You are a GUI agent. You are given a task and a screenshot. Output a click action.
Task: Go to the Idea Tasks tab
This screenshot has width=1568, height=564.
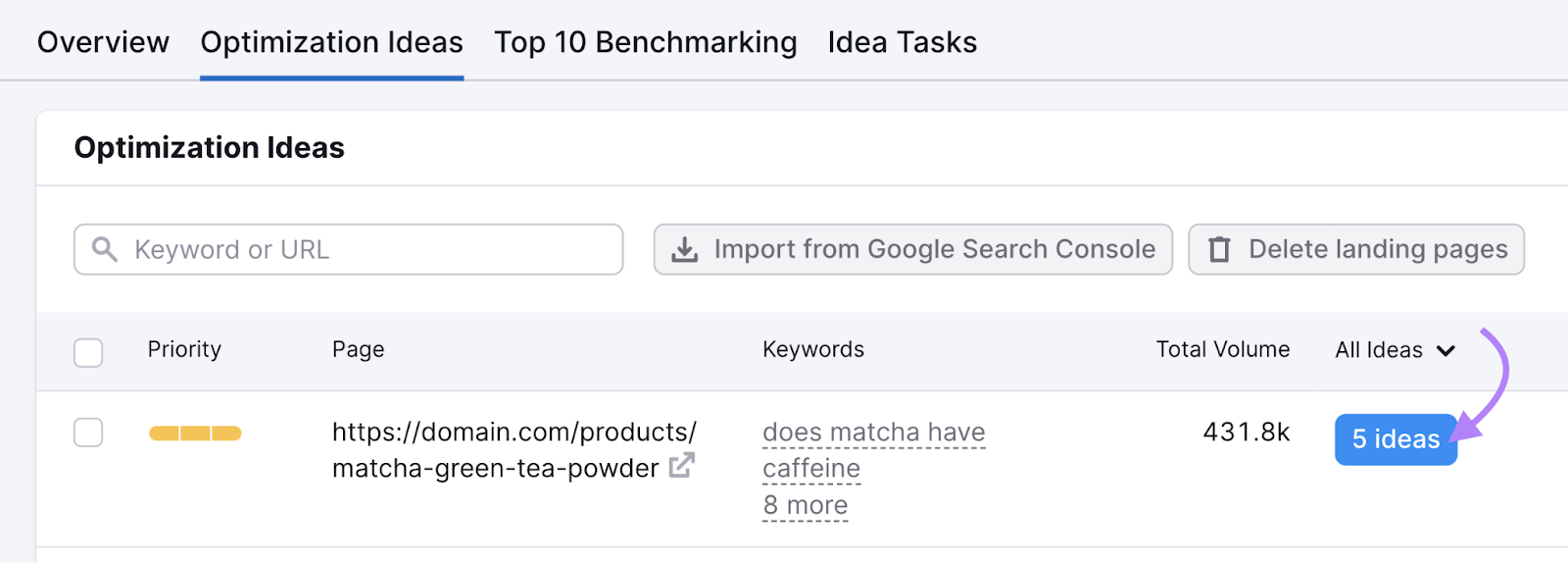(902, 42)
